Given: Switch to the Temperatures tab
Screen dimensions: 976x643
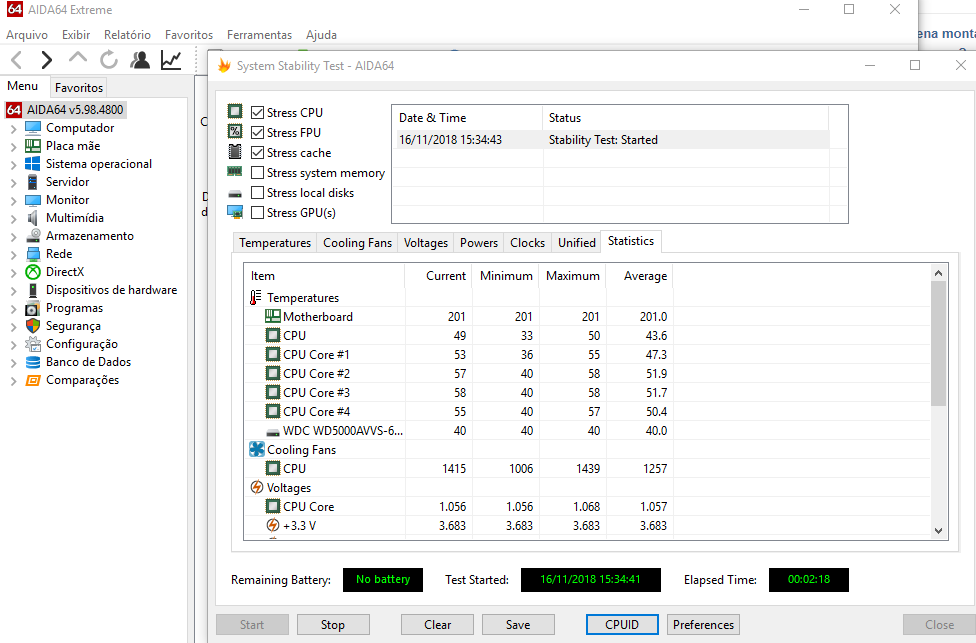Looking at the screenshot, I should click(x=274, y=243).
